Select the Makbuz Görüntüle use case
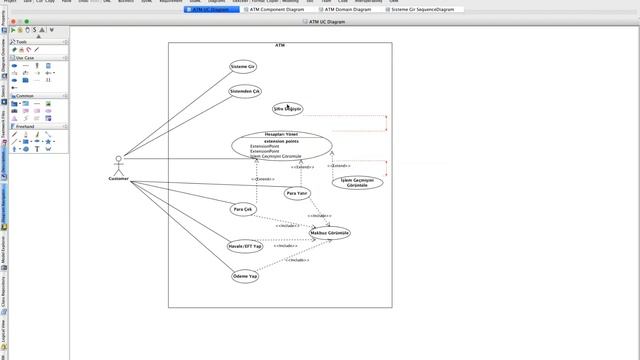Image resolution: width=640 pixels, height=360 pixels. 329,233
